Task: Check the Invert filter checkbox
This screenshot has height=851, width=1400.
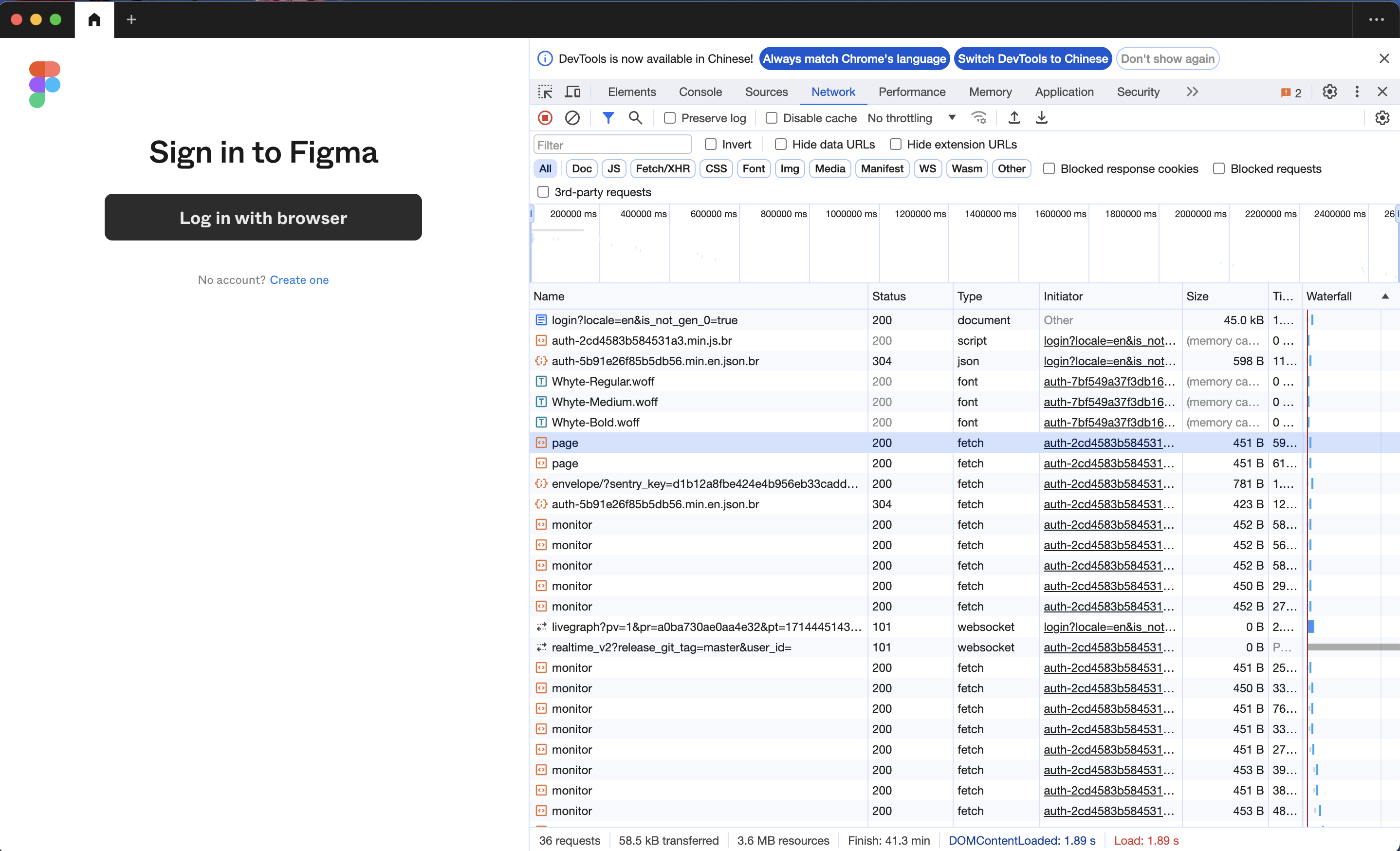Action: 710,144
